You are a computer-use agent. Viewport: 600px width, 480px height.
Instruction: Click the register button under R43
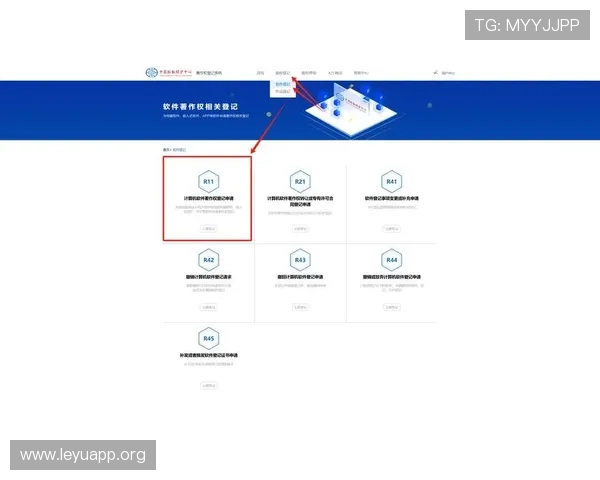(300, 307)
